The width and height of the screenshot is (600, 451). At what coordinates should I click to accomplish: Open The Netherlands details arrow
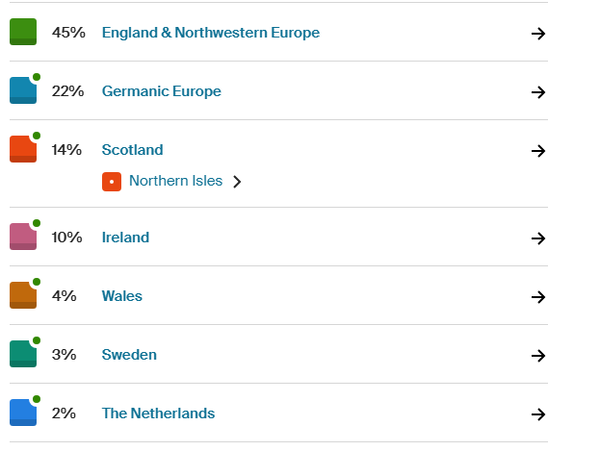pyautogui.click(x=538, y=414)
